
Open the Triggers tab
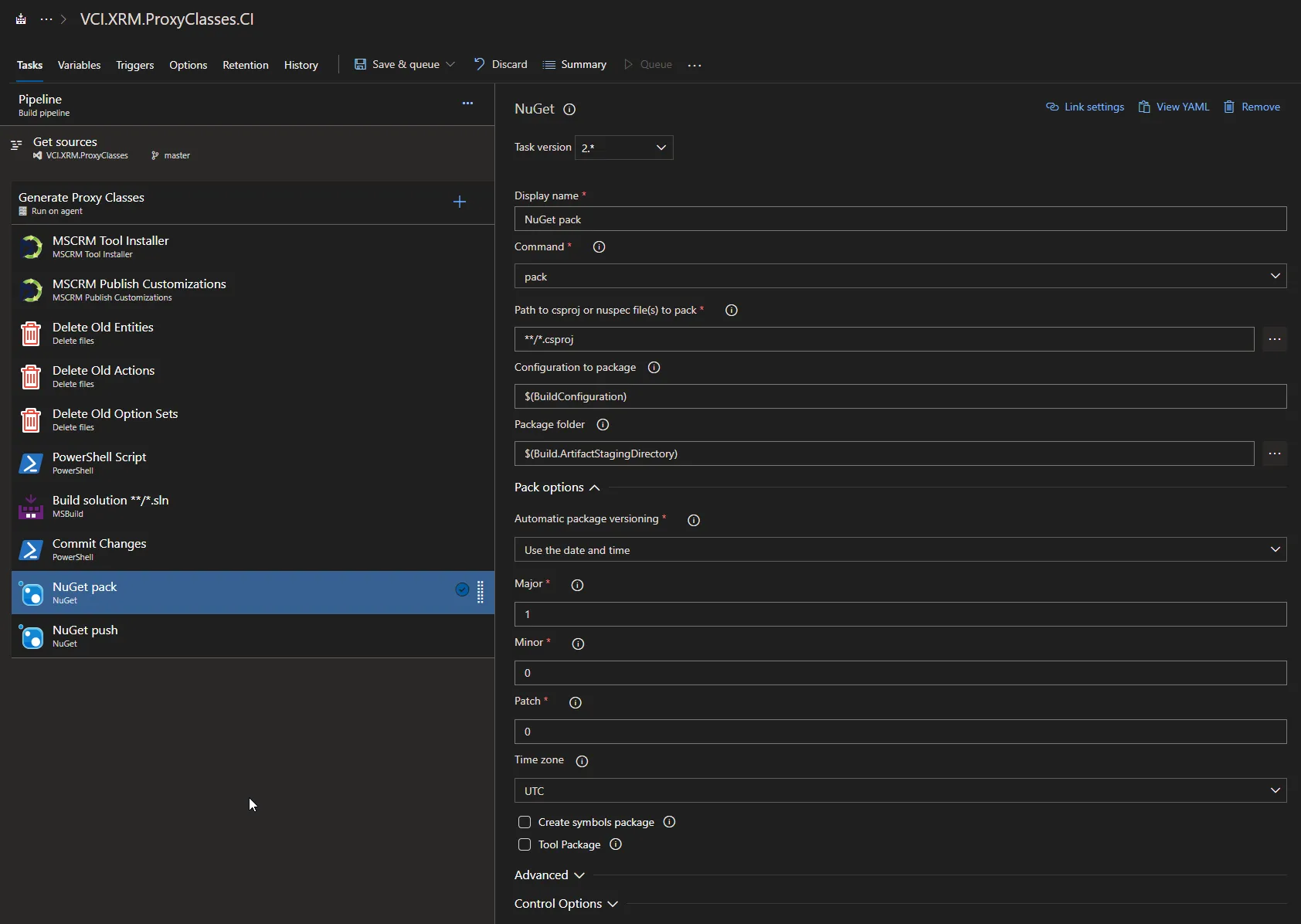134,65
